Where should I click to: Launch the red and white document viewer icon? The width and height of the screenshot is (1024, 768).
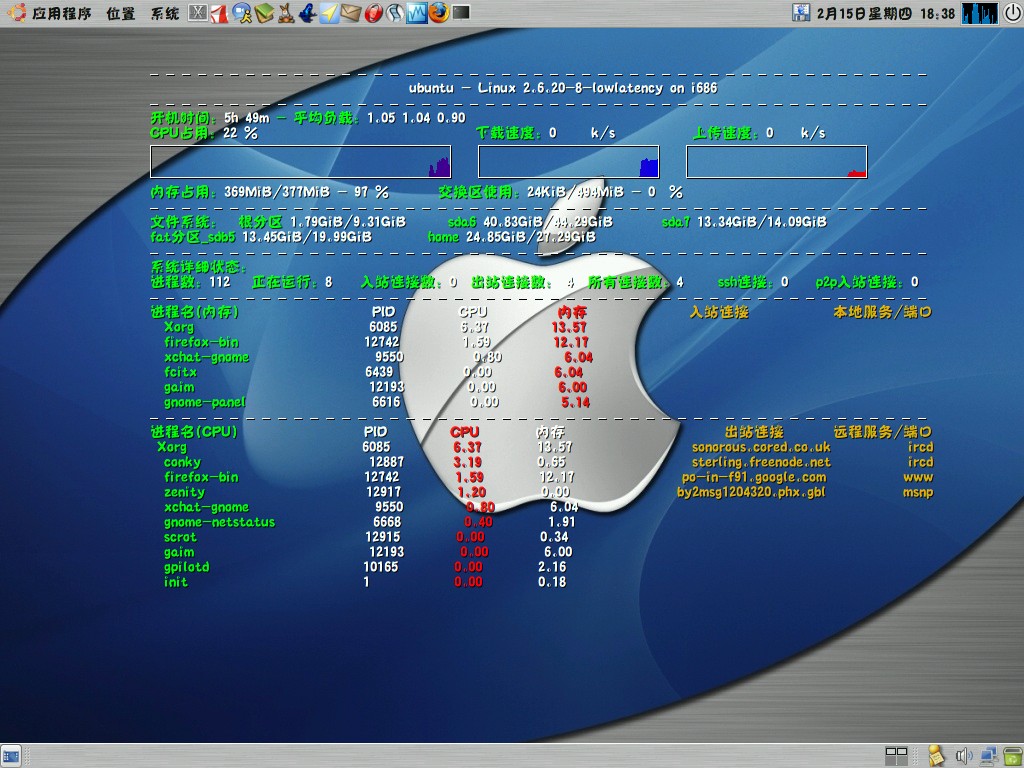pyautogui.click(x=219, y=13)
